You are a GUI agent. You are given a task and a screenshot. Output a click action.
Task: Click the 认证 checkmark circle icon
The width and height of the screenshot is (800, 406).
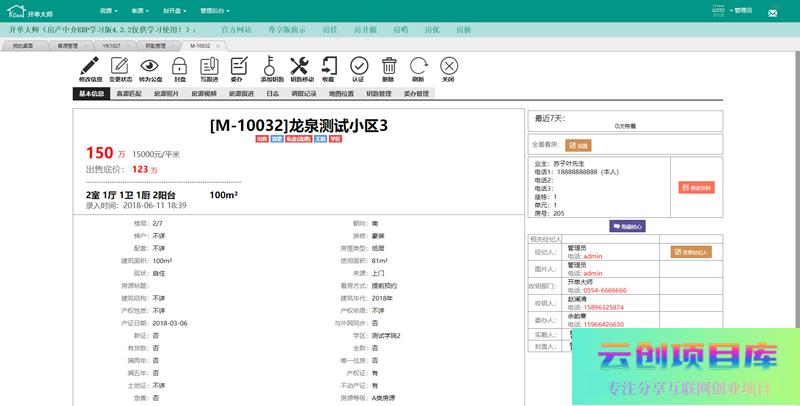coord(358,65)
